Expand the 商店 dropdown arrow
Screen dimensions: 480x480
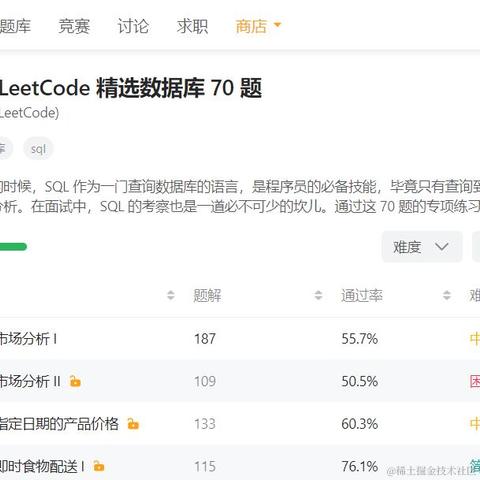pyautogui.click(x=277, y=25)
